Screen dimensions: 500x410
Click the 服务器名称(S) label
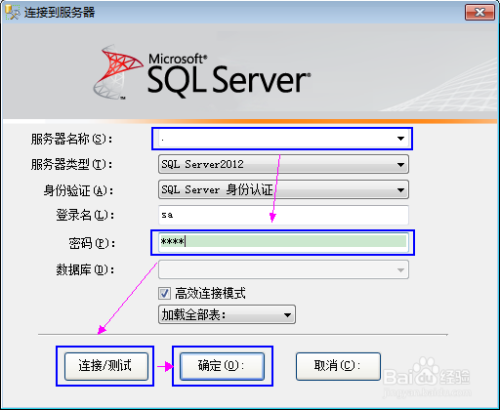click(72, 139)
